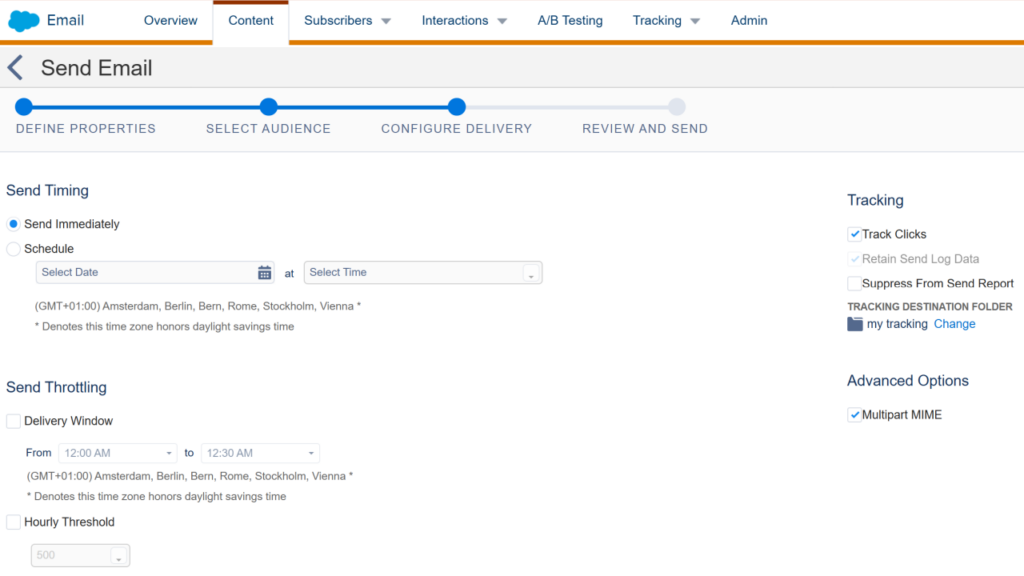Click the Select Date input field

tap(155, 272)
